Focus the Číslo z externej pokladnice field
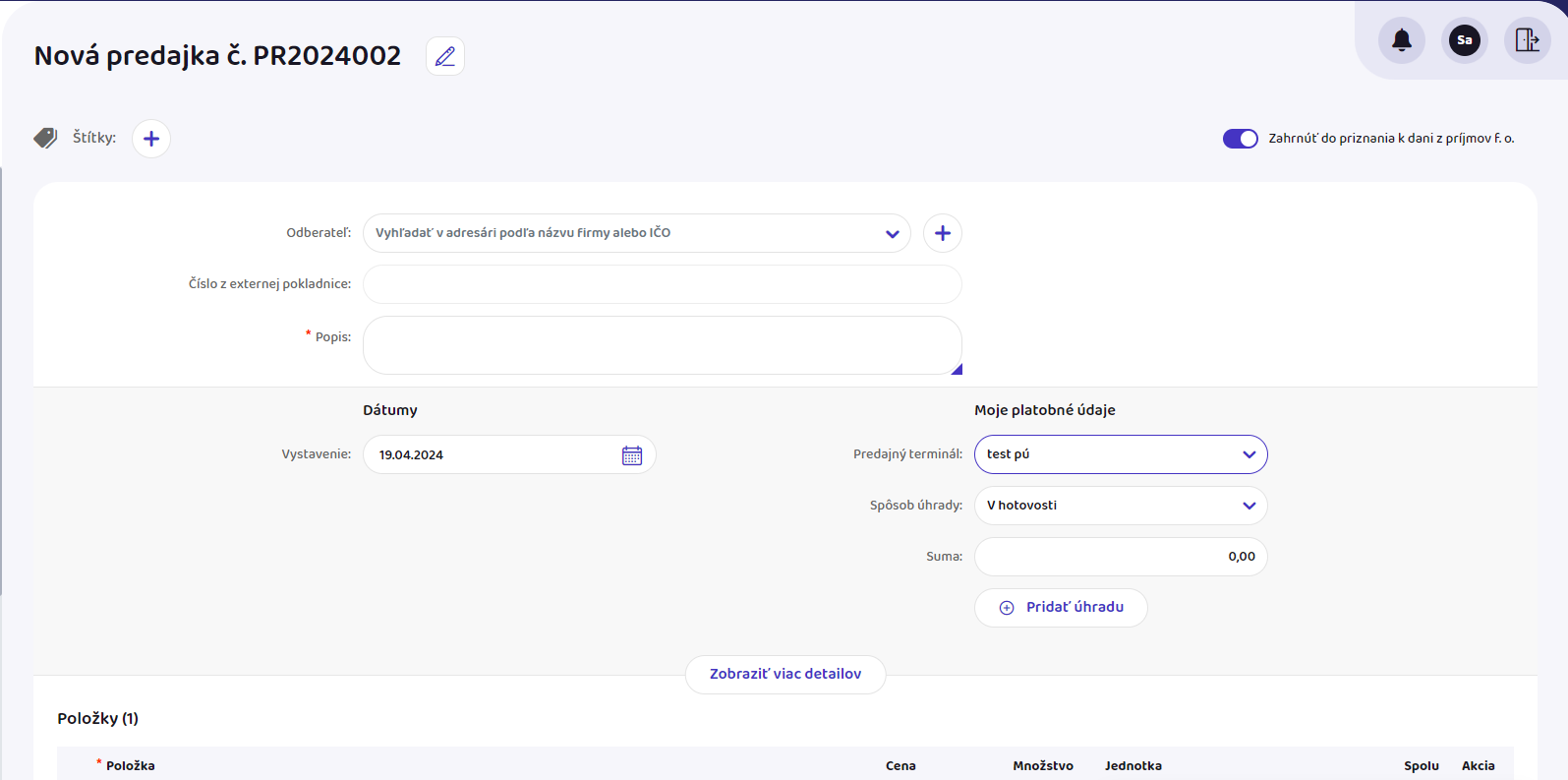Image resolution: width=1568 pixels, height=780 pixels. (x=661, y=284)
